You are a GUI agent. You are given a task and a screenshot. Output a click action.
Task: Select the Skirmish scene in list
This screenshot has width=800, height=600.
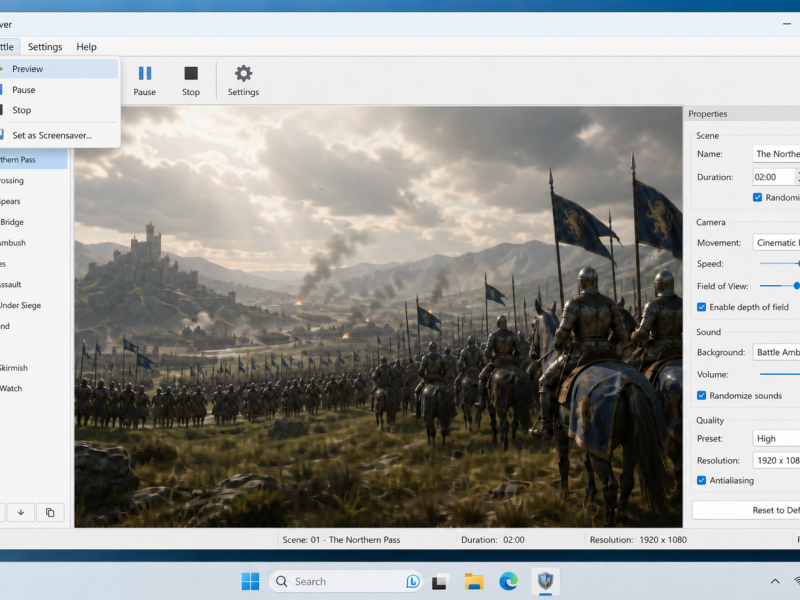[33, 368]
